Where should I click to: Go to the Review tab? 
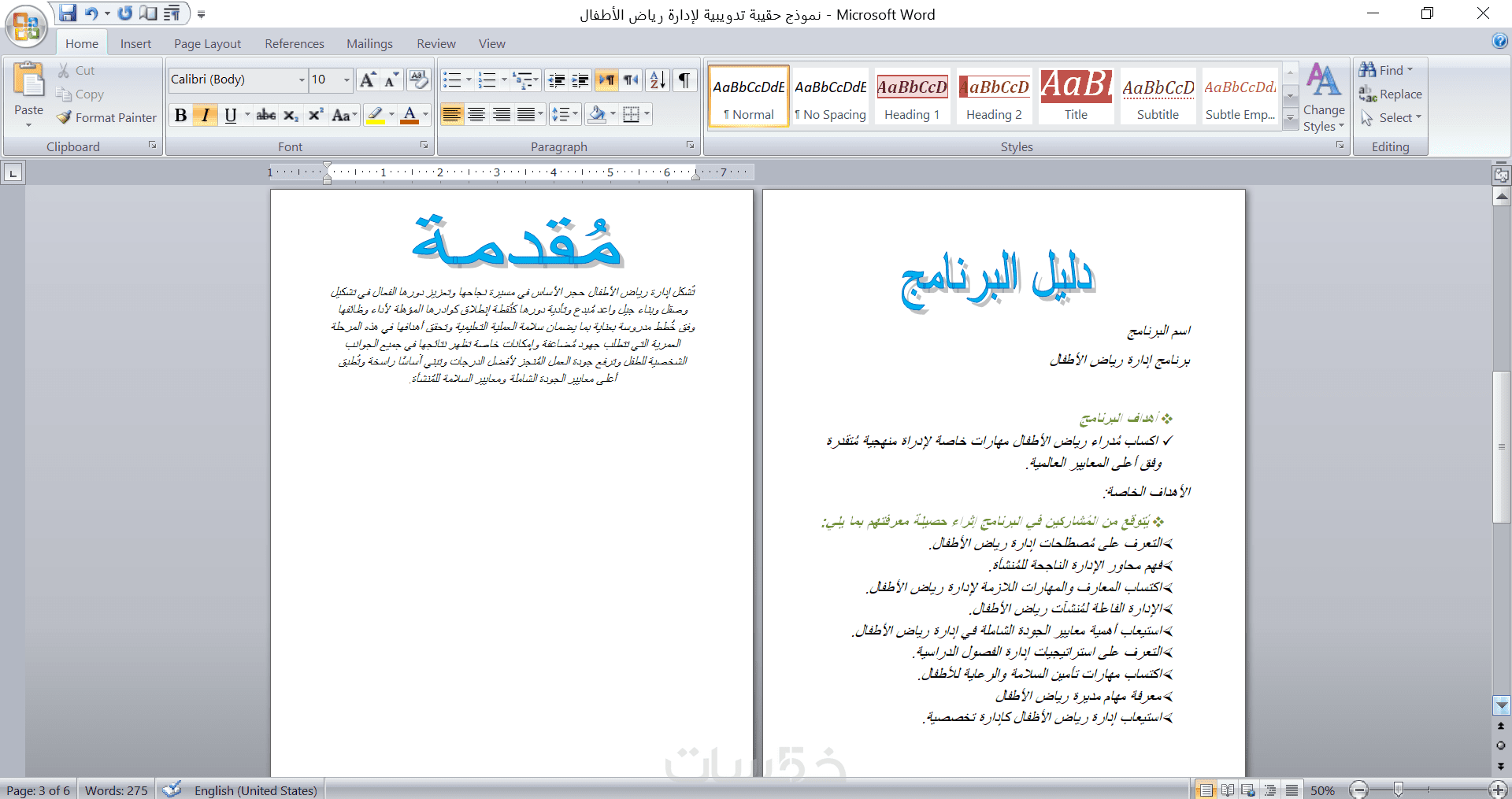click(x=436, y=44)
